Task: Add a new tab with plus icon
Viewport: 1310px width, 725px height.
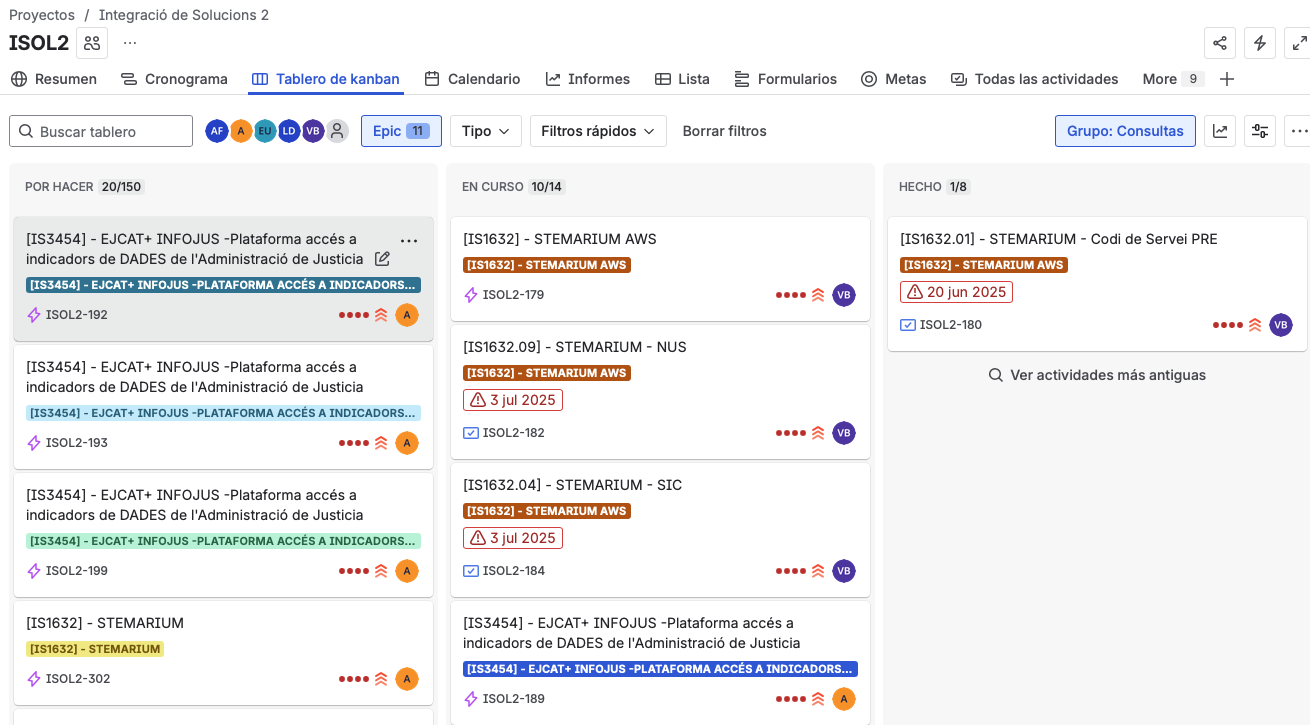Action: point(1227,79)
